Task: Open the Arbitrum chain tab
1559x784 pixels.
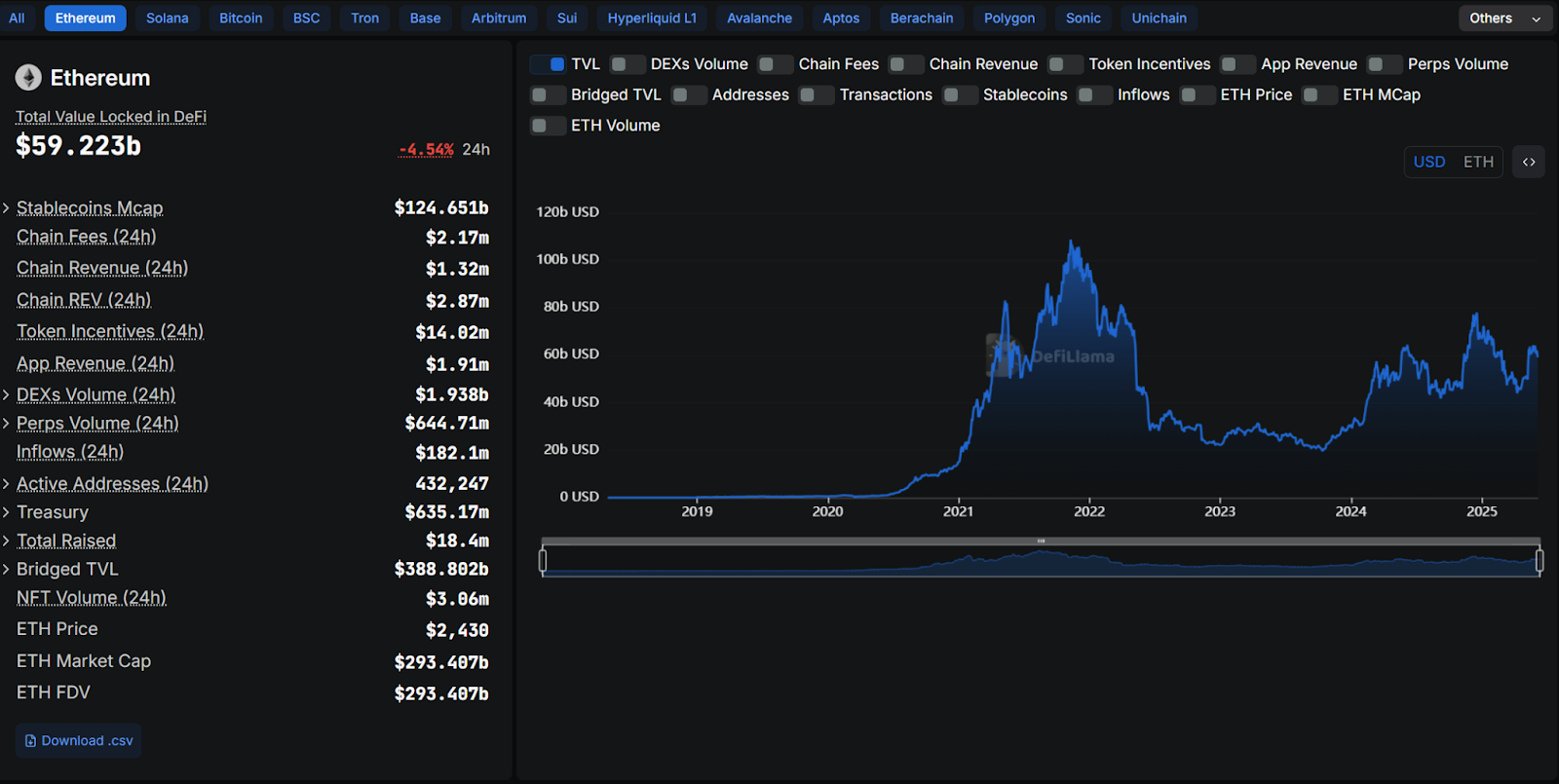Action: tap(499, 19)
